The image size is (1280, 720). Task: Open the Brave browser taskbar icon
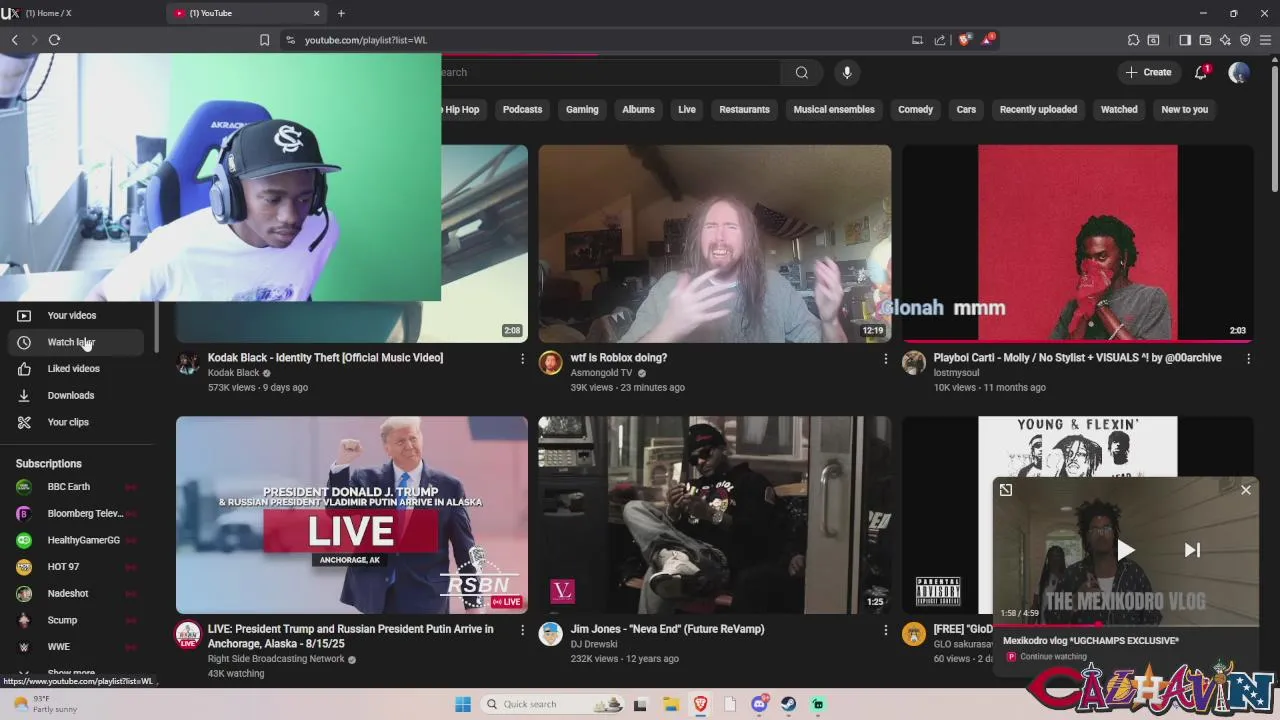pos(701,704)
